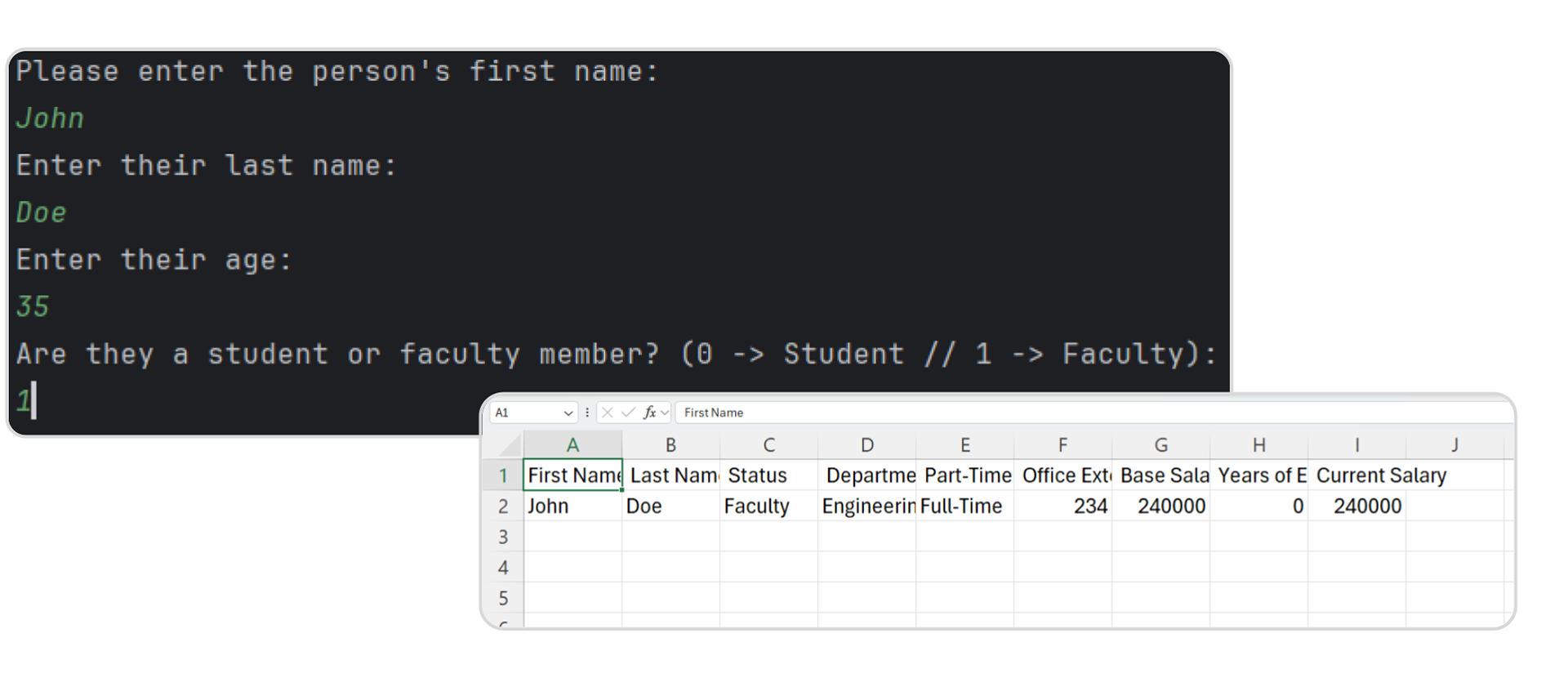Click the Name Box showing A1

point(524,413)
